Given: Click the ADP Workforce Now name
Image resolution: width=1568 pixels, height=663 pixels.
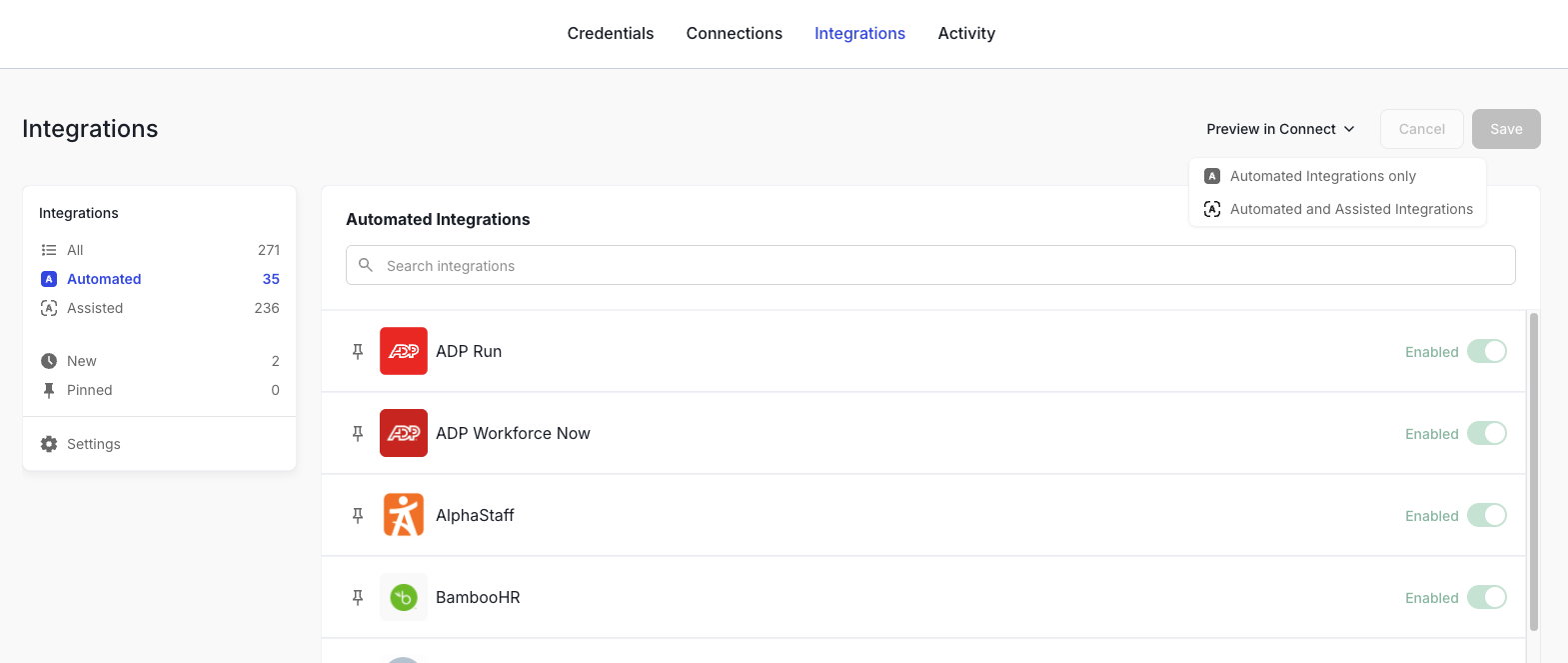Looking at the screenshot, I should tap(513, 433).
